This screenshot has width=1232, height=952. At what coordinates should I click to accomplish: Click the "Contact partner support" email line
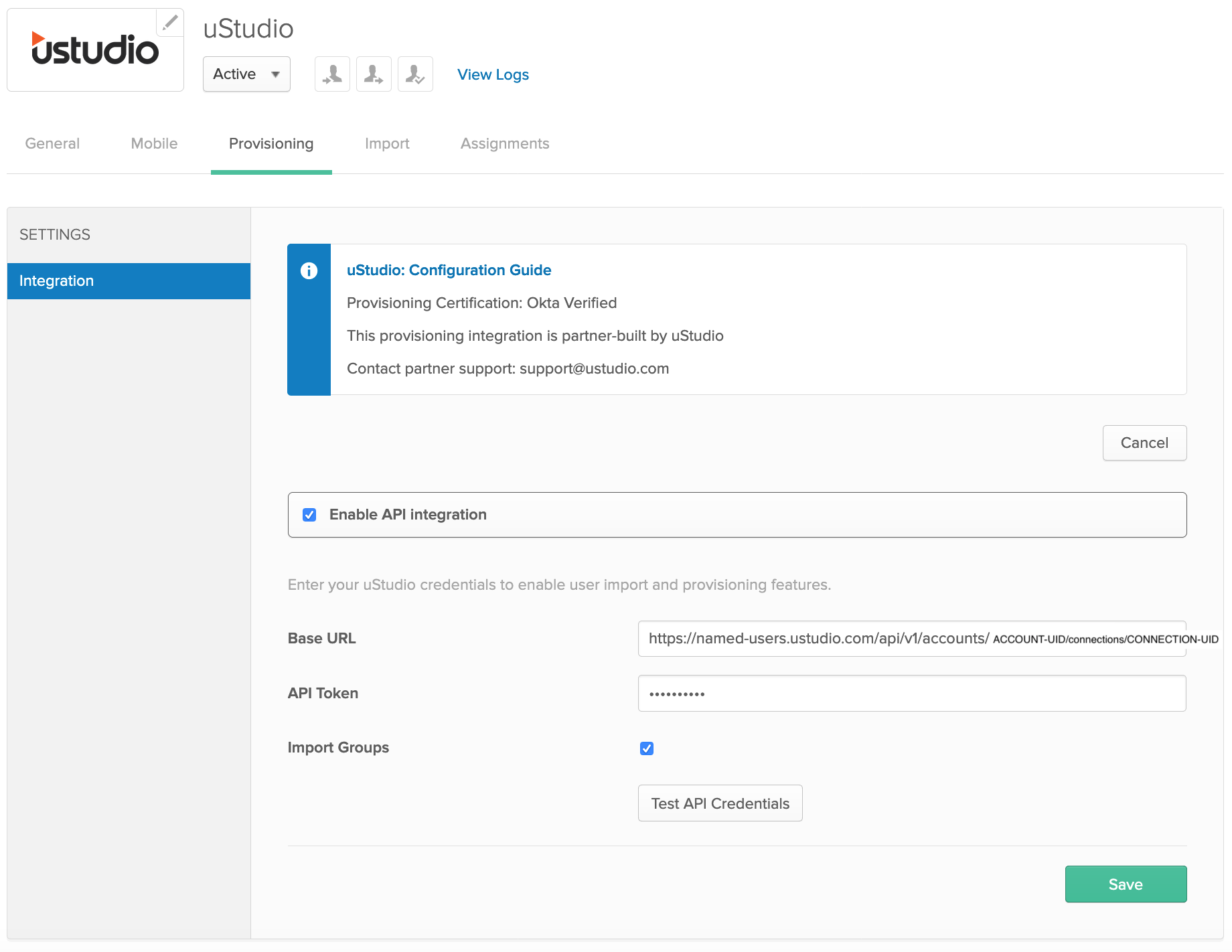click(508, 369)
